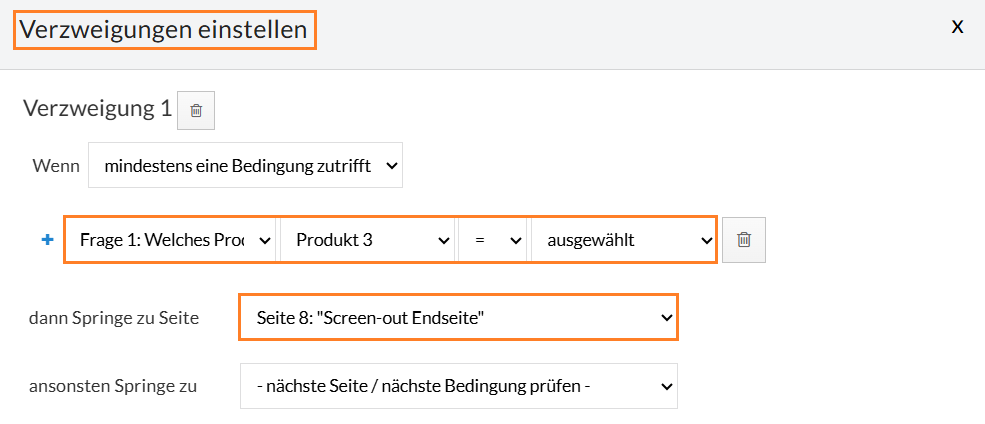
Task: Remove the Frage 1 condition row via trash icon
Action: 744,240
